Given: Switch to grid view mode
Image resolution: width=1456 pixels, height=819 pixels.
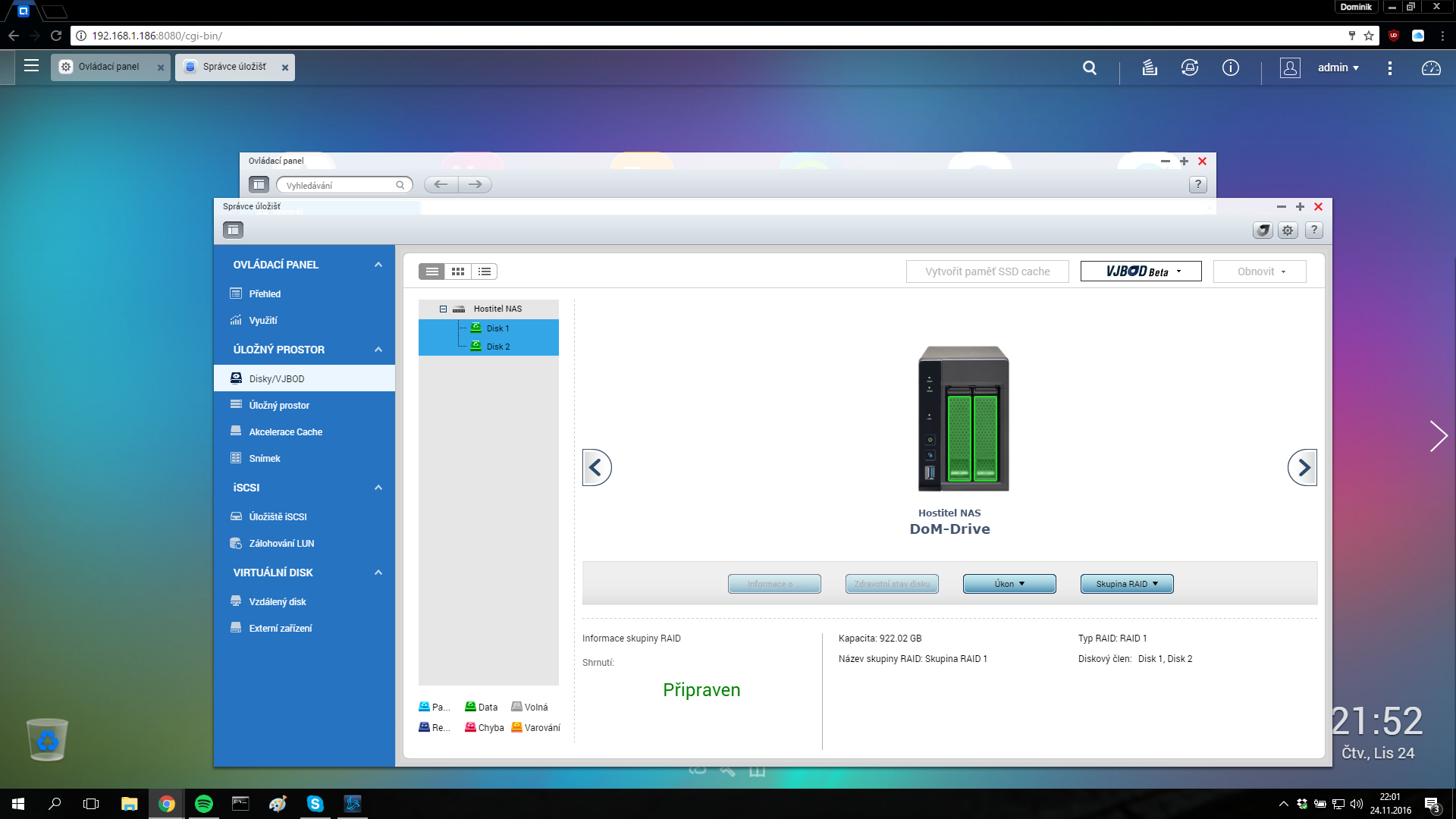Looking at the screenshot, I should (x=458, y=271).
